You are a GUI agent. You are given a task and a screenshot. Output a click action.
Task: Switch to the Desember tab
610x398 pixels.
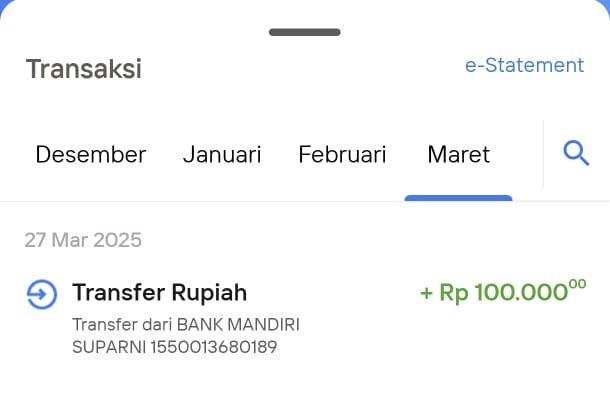[91, 154]
